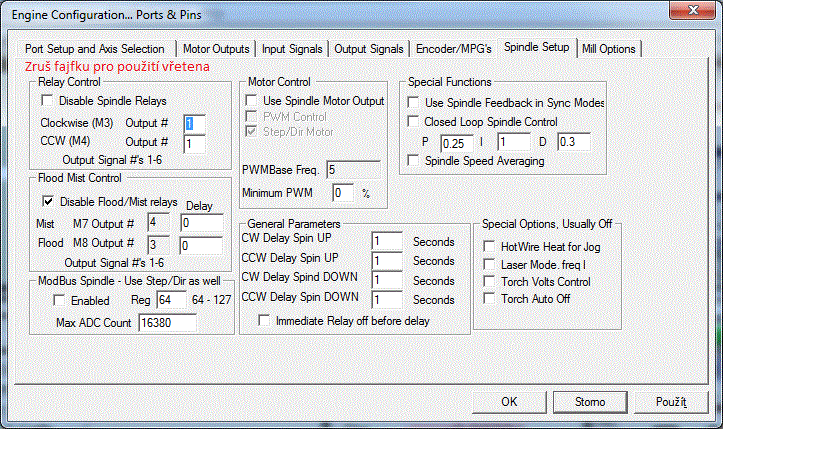Open Port Setup and Axis Selection tab
Viewport: 816px width, 460px height.
[96, 48]
